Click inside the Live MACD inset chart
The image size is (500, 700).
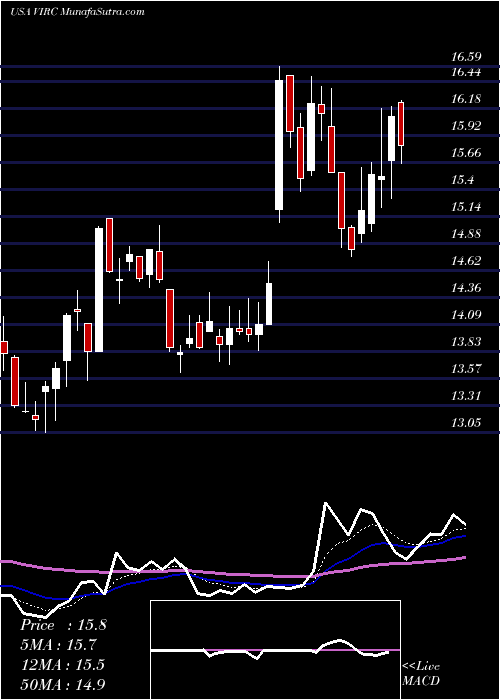(275, 650)
